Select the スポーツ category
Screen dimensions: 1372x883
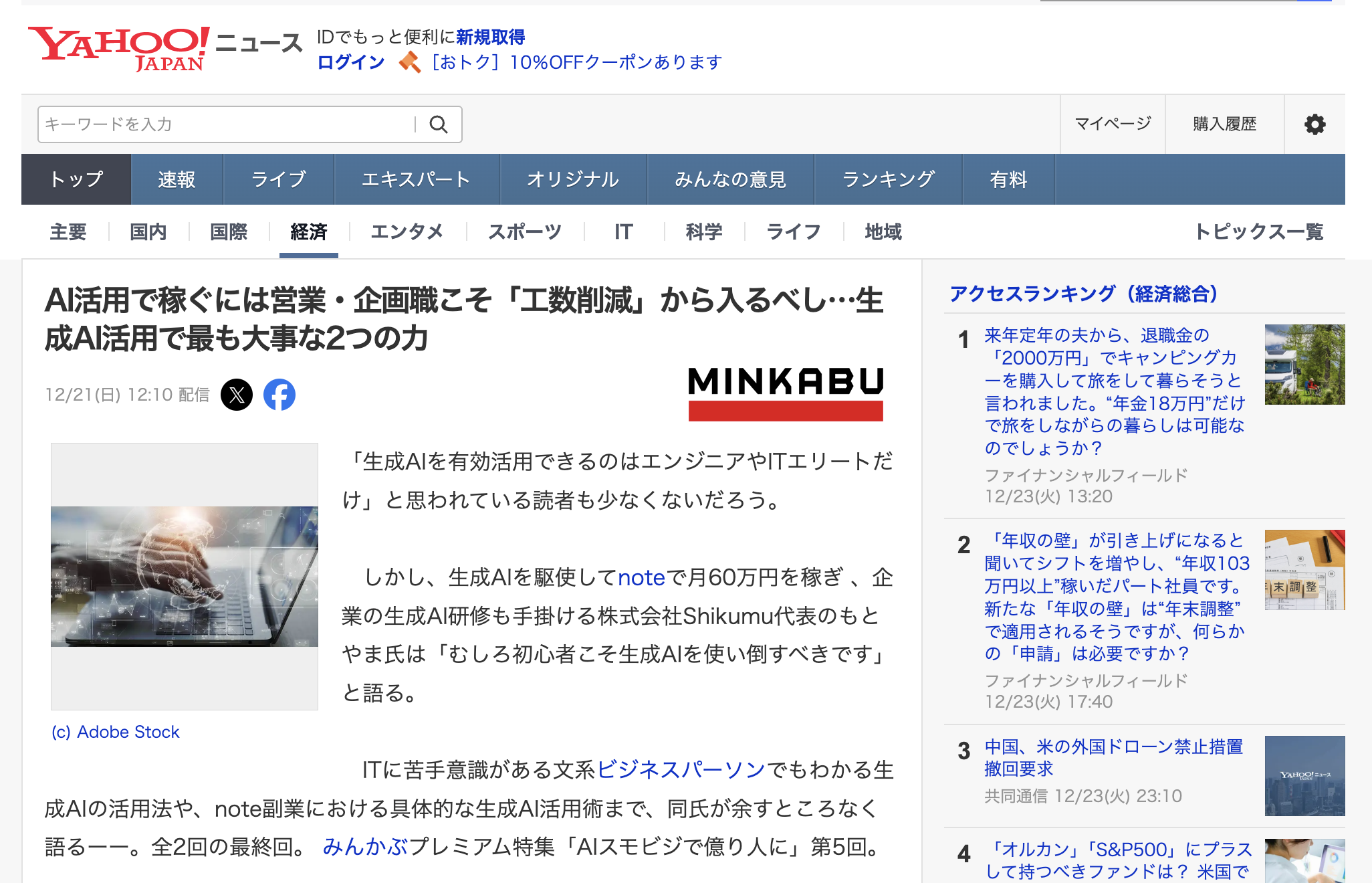point(525,232)
